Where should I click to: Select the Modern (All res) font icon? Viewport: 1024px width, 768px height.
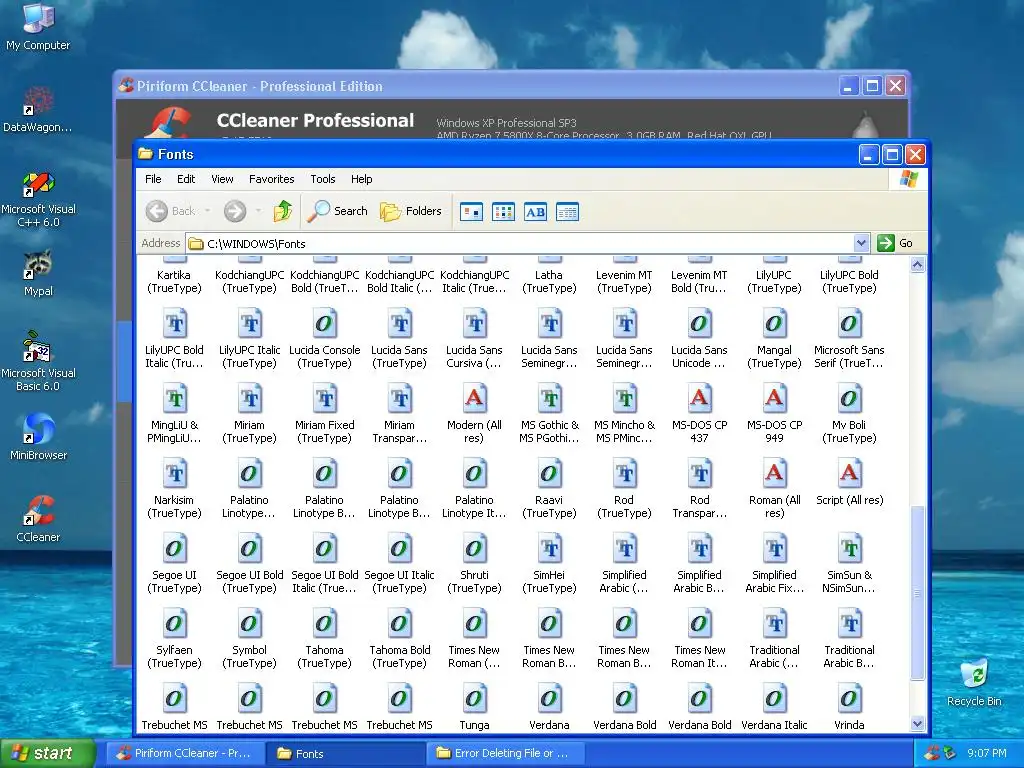click(x=474, y=413)
